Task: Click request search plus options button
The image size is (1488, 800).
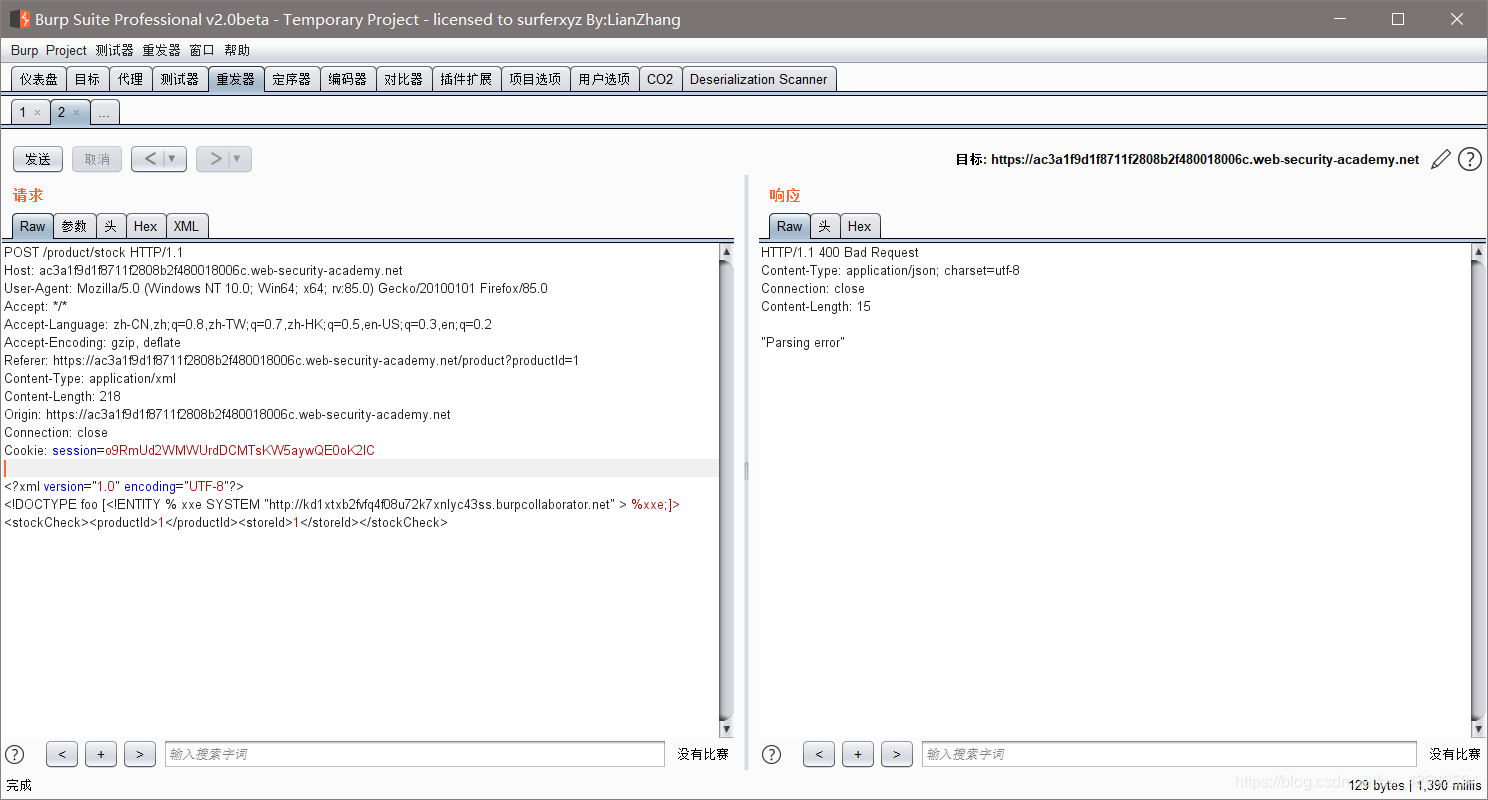Action: click(101, 754)
